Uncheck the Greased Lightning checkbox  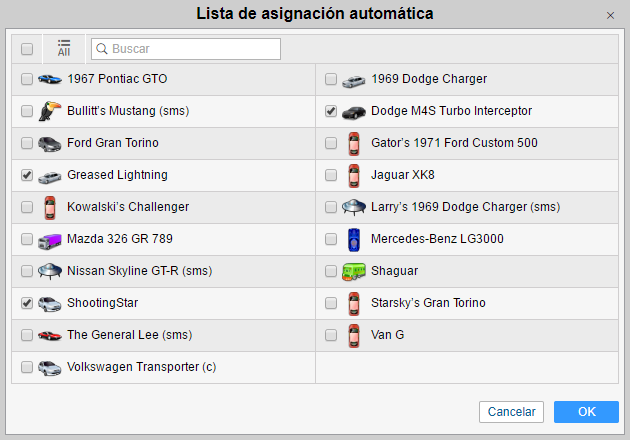pos(27,175)
